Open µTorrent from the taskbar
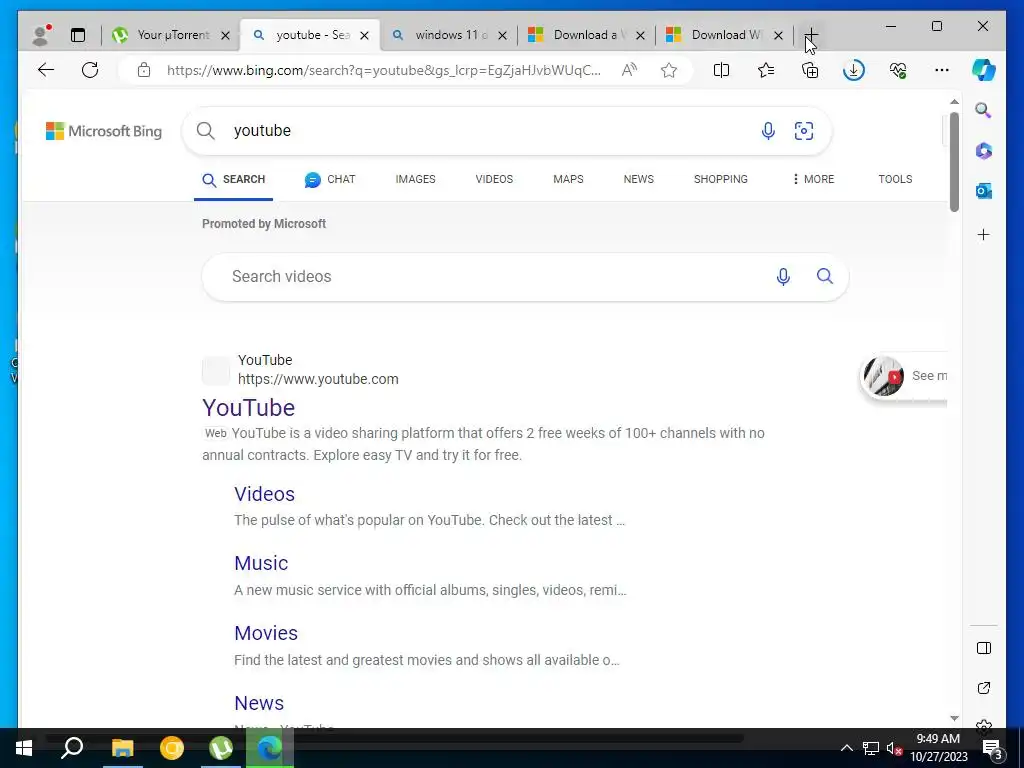This screenshot has width=1024, height=768. [x=221, y=748]
